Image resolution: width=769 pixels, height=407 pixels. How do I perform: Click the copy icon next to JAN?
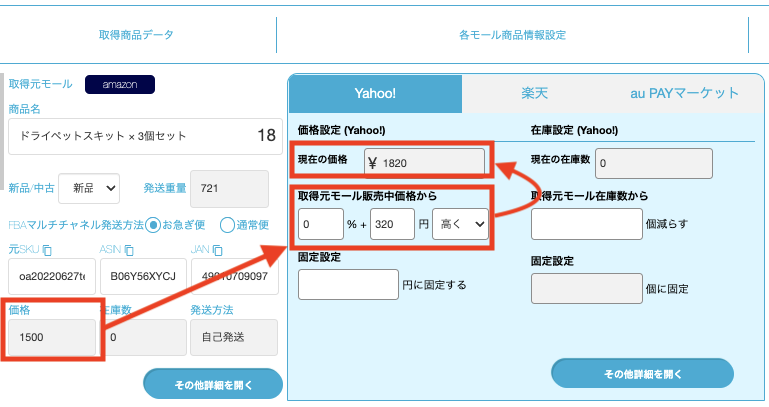coord(217,248)
